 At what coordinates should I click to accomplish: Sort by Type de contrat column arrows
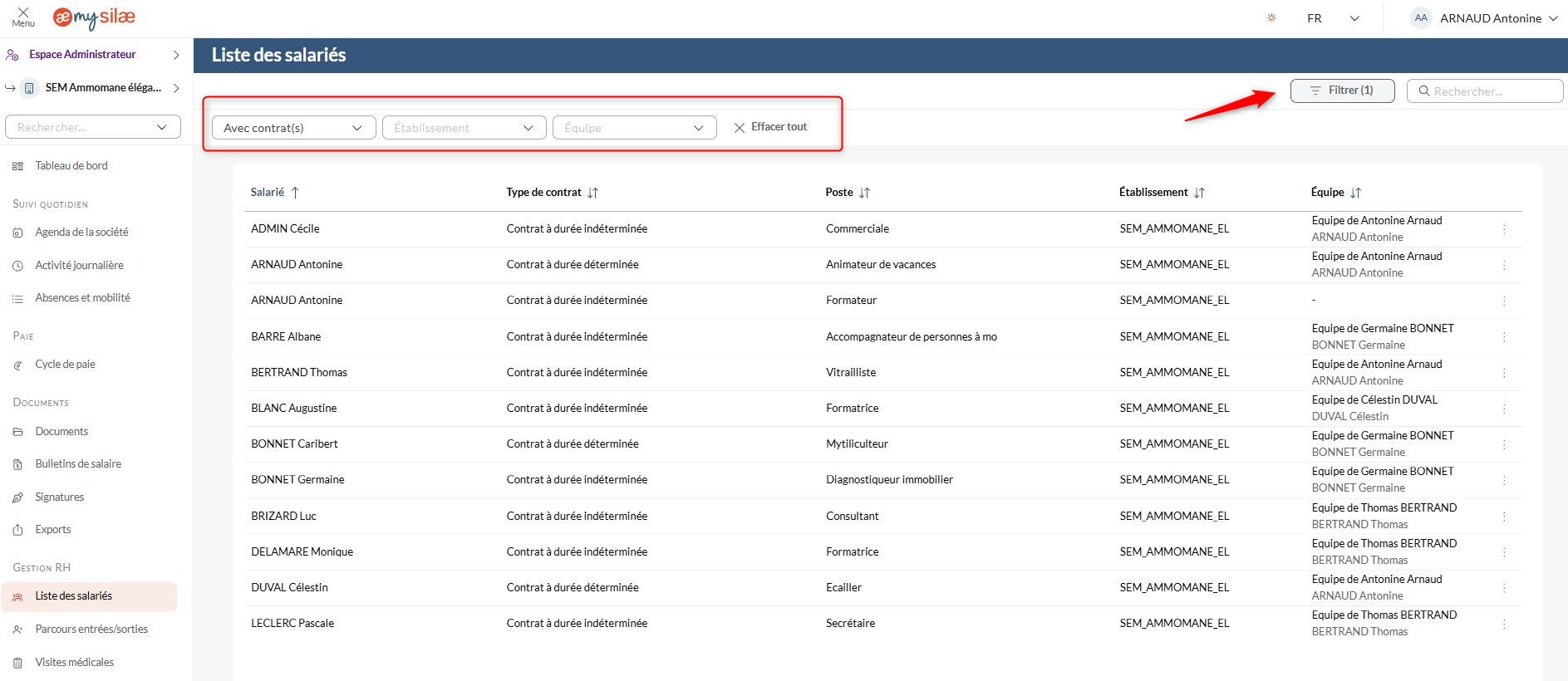tap(592, 193)
